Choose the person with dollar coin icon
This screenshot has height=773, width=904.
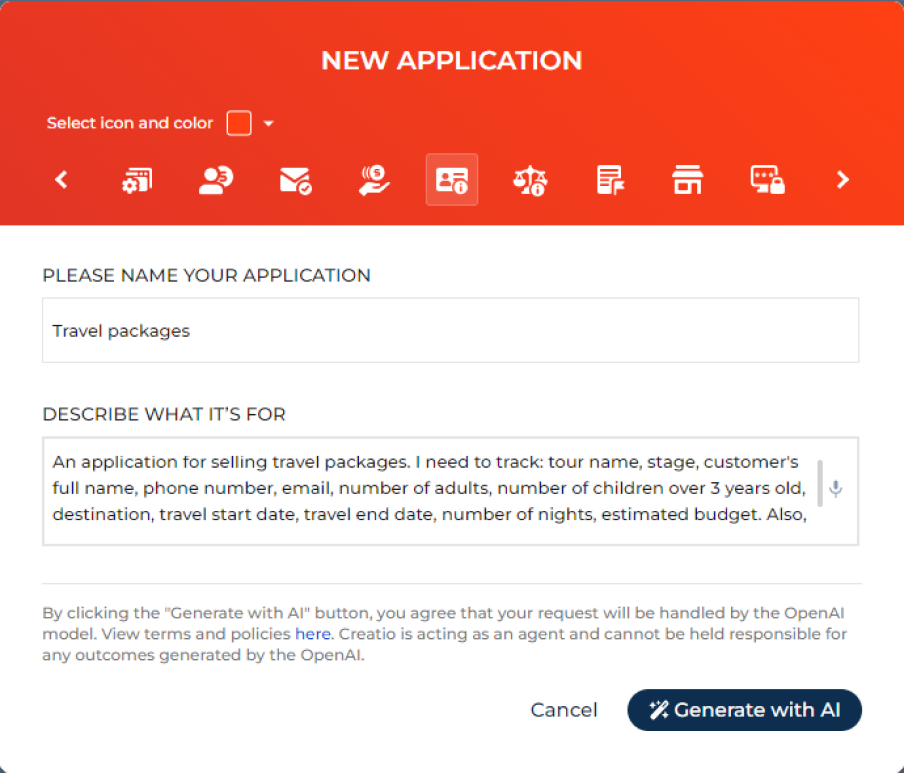click(x=215, y=180)
